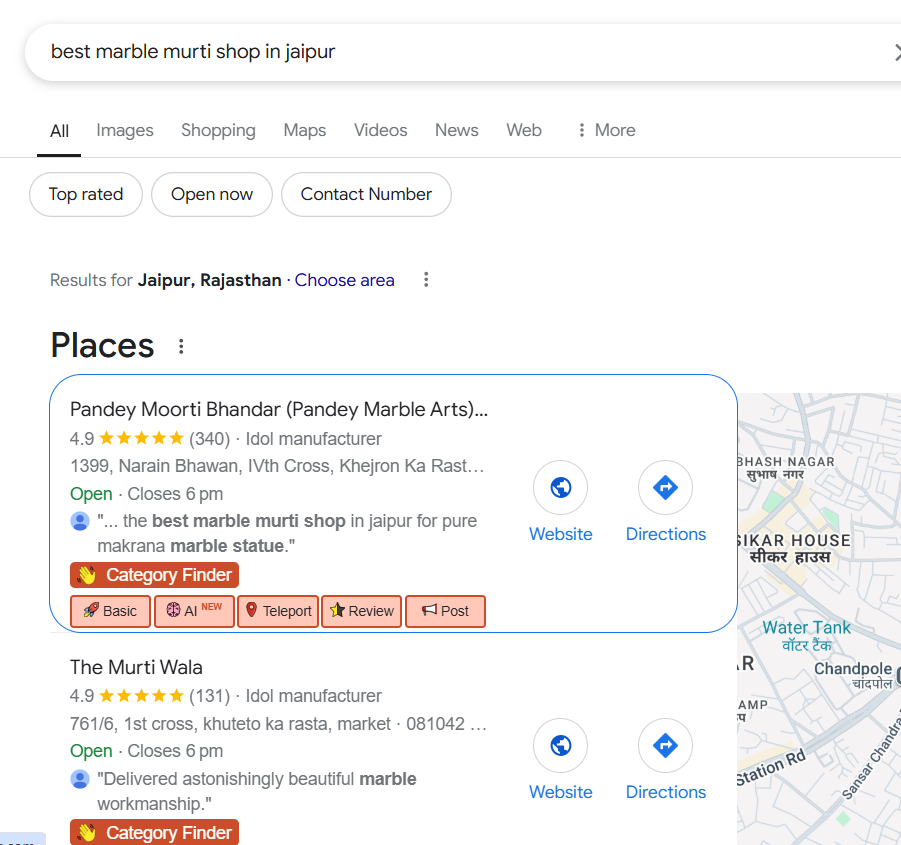901x845 pixels.
Task: Switch to the Images tab
Action: (125, 130)
